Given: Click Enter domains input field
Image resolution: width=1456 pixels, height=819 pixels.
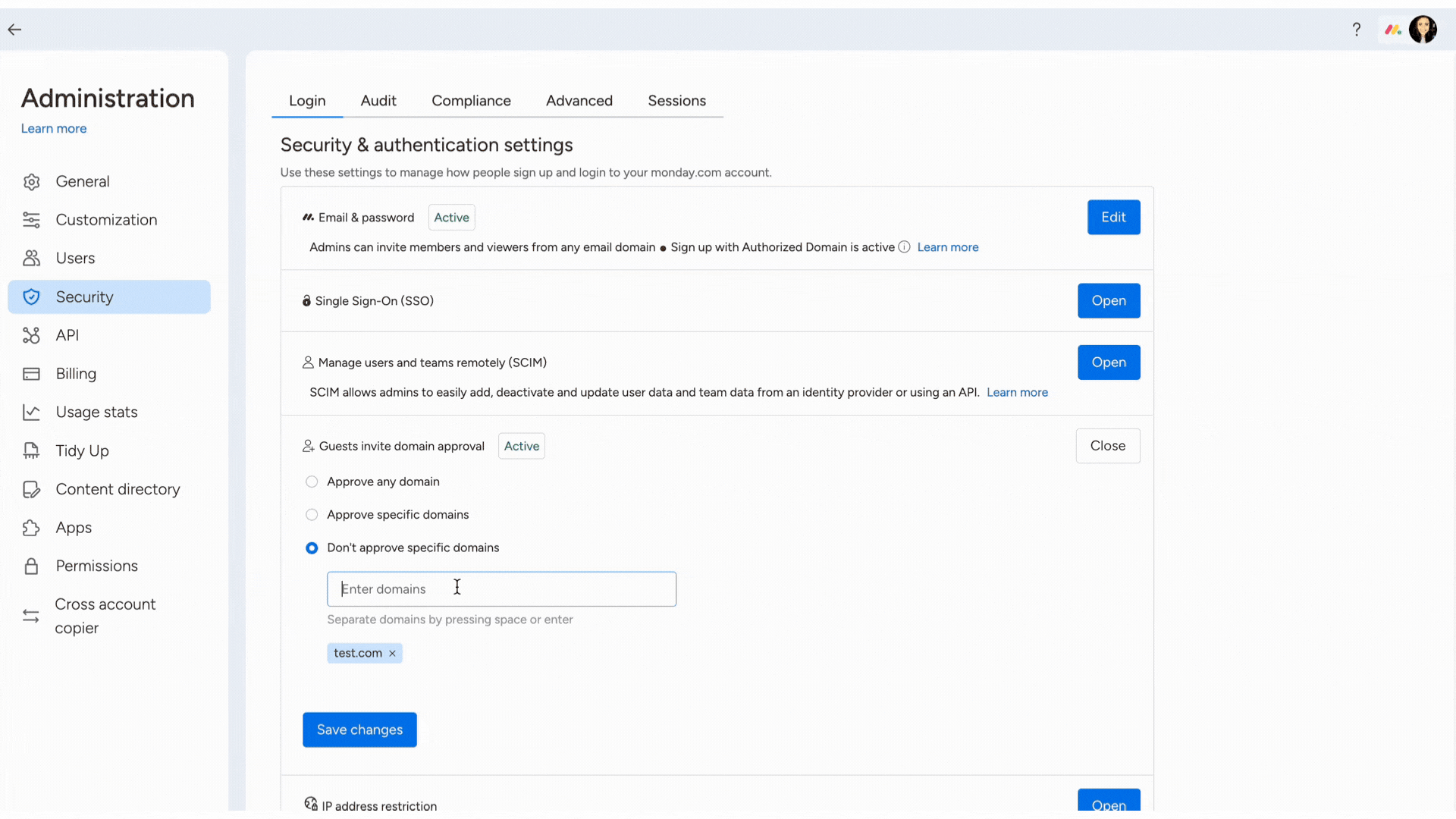Looking at the screenshot, I should point(501,588).
